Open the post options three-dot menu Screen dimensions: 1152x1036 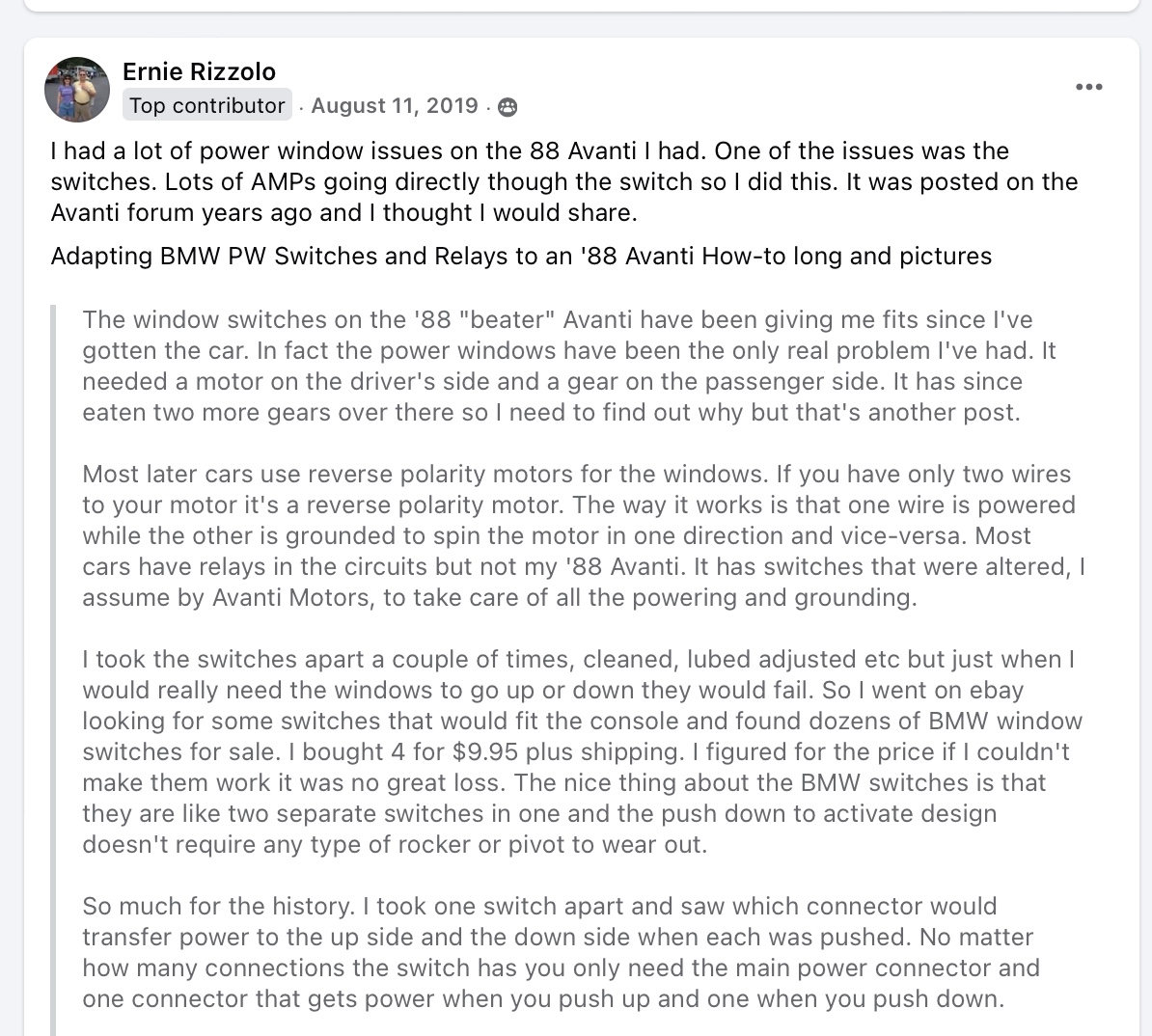click(1088, 87)
